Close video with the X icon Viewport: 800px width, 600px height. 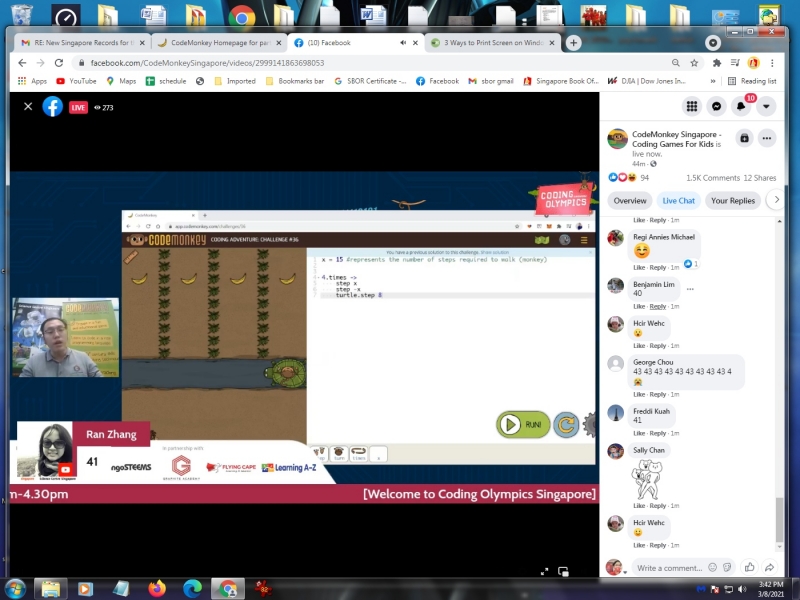pyautogui.click(x=28, y=106)
